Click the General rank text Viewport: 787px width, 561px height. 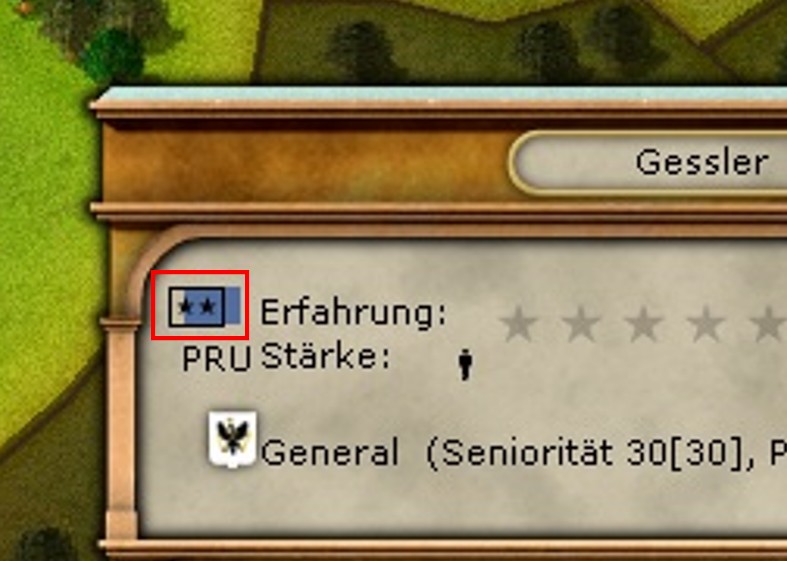[330, 452]
